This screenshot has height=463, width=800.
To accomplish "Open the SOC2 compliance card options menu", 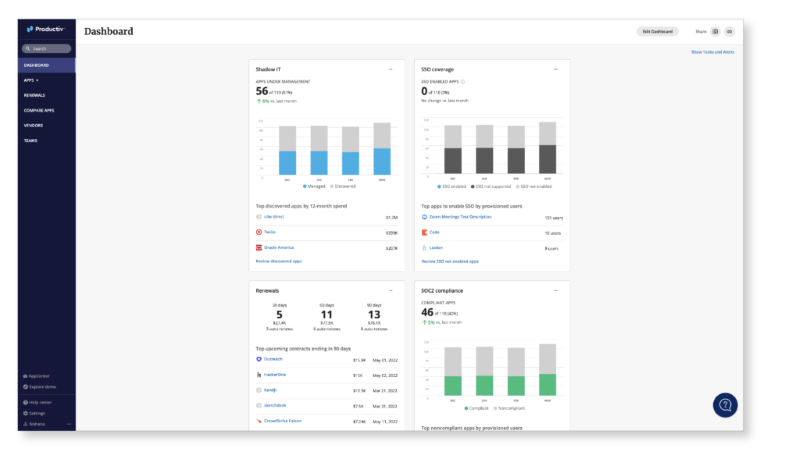I will pos(556,291).
